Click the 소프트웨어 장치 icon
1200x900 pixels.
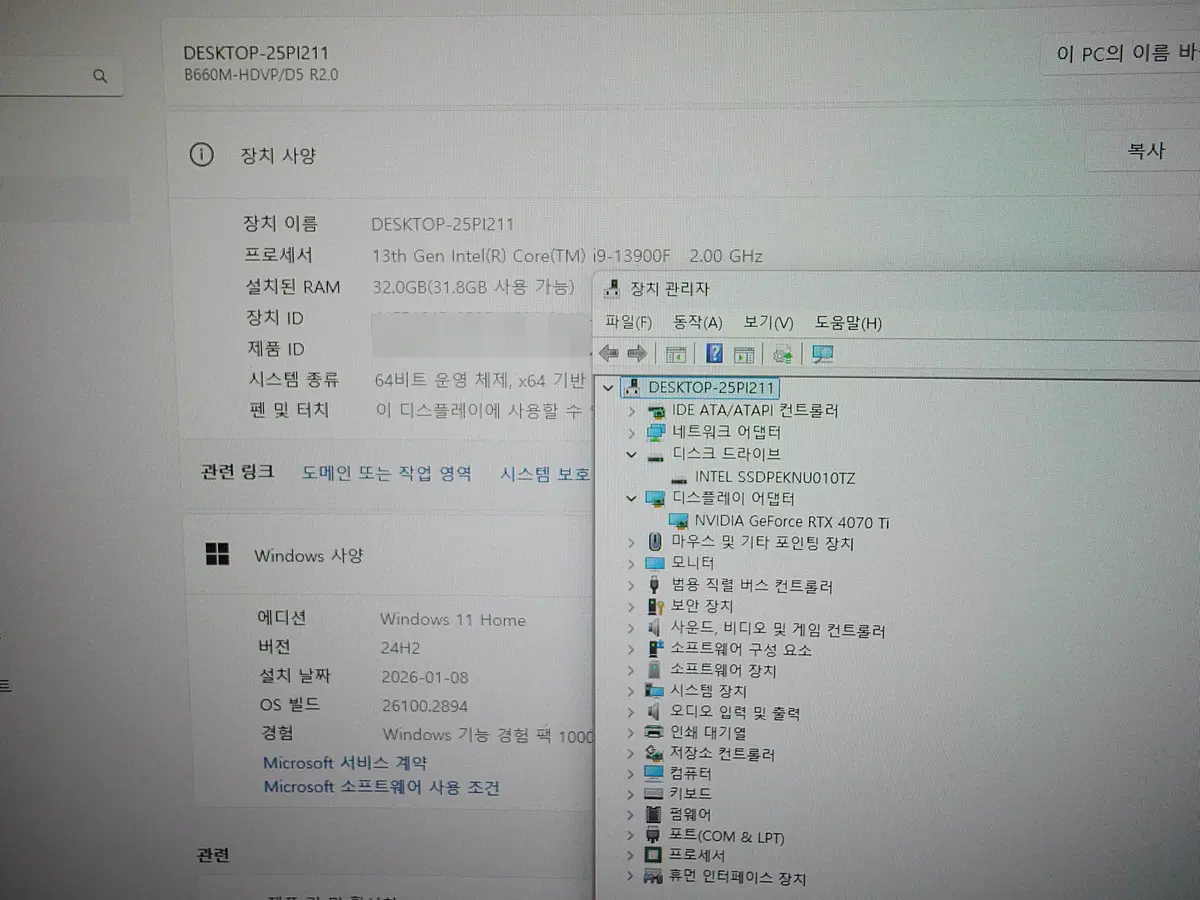click(x=655, y=670)
